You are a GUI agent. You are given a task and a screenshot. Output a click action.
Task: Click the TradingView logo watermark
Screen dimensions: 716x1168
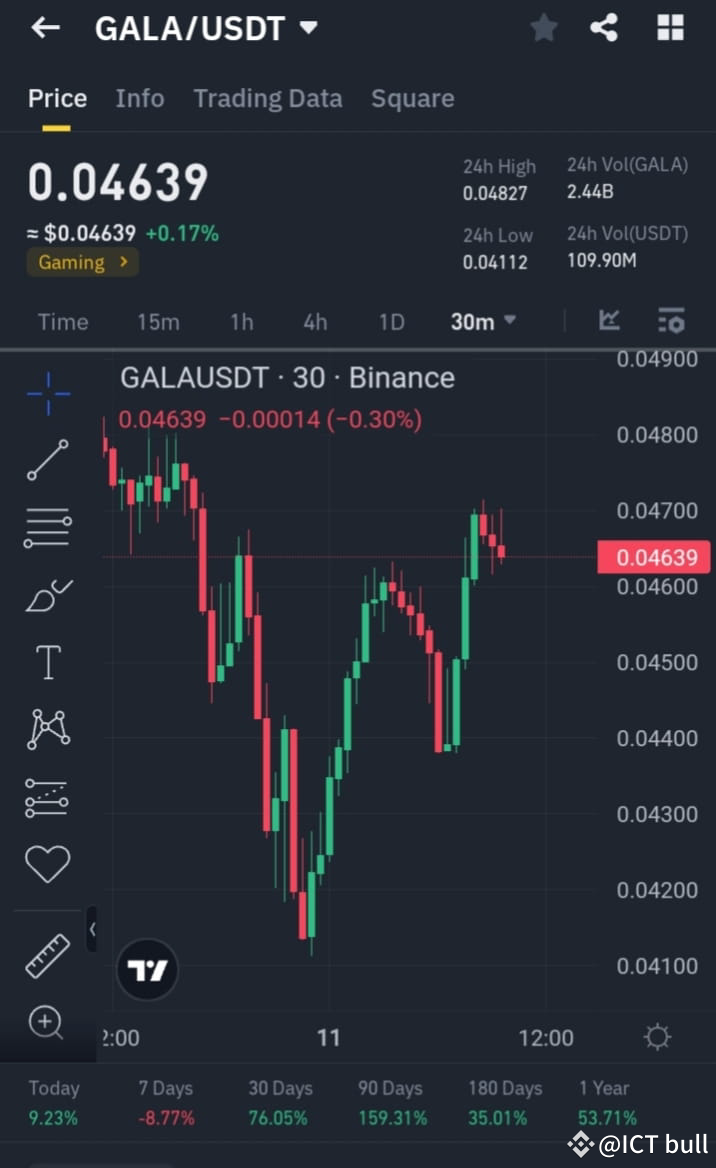147,968
